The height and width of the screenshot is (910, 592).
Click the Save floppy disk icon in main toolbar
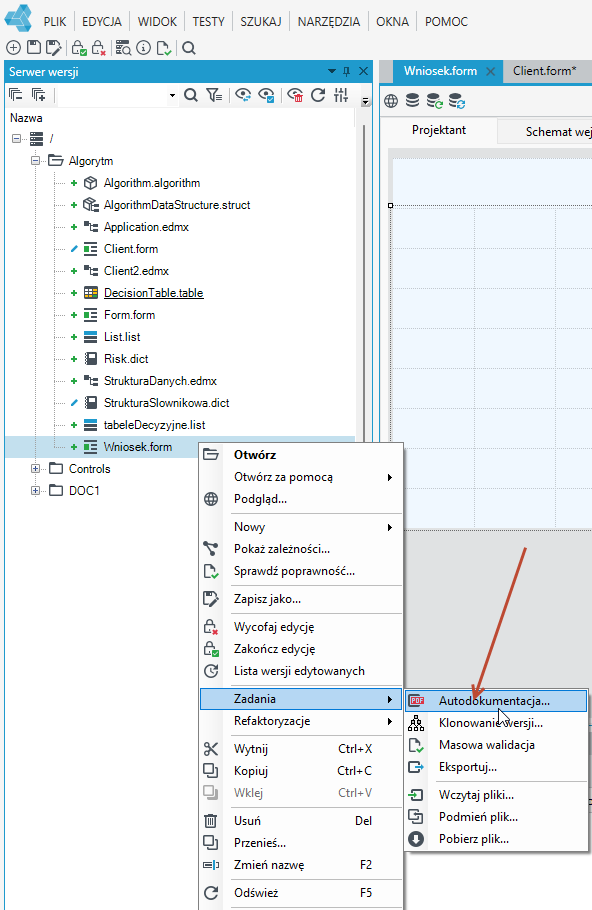[x=34, y=48]
